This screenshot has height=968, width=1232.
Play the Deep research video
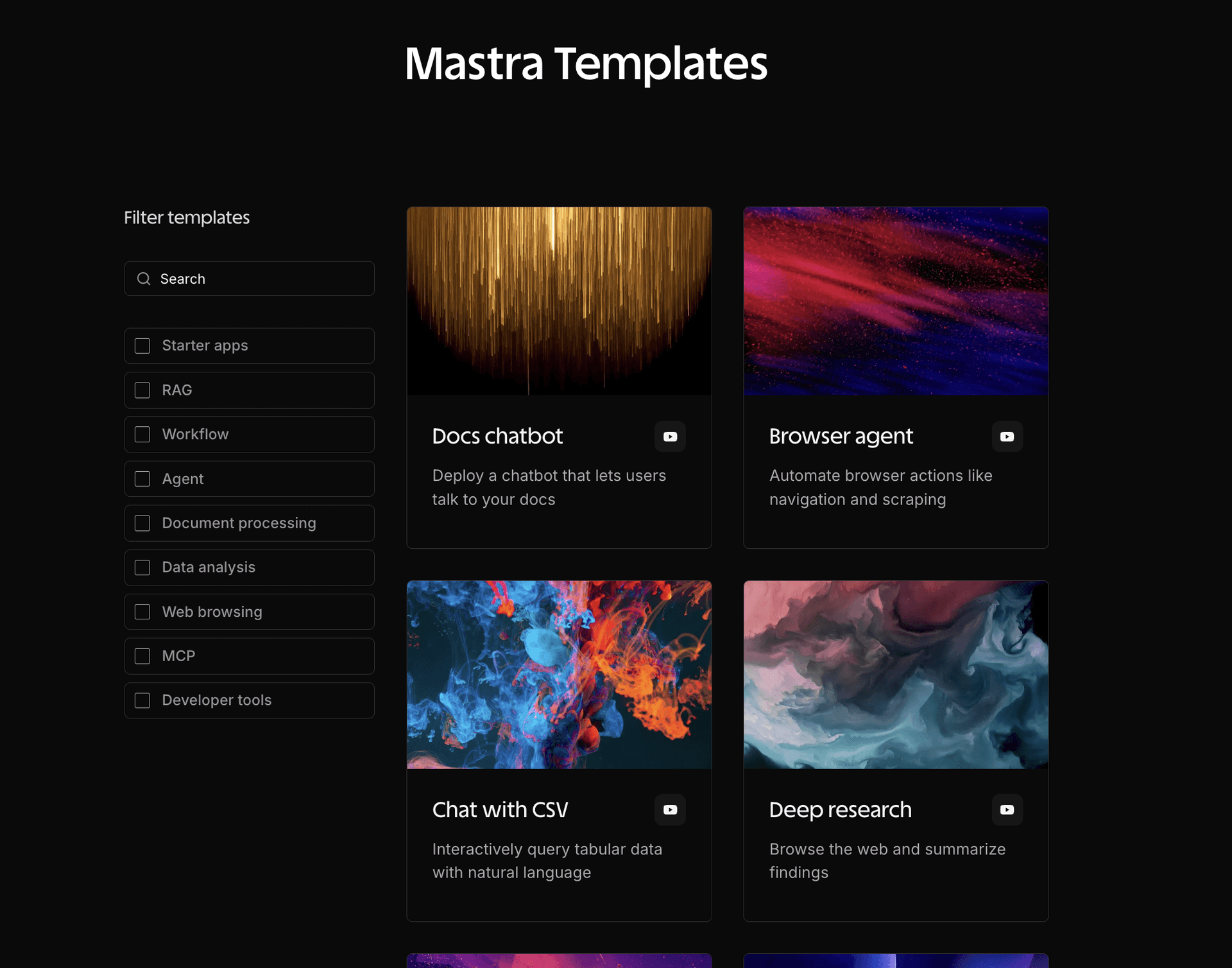click(1007, 809)
